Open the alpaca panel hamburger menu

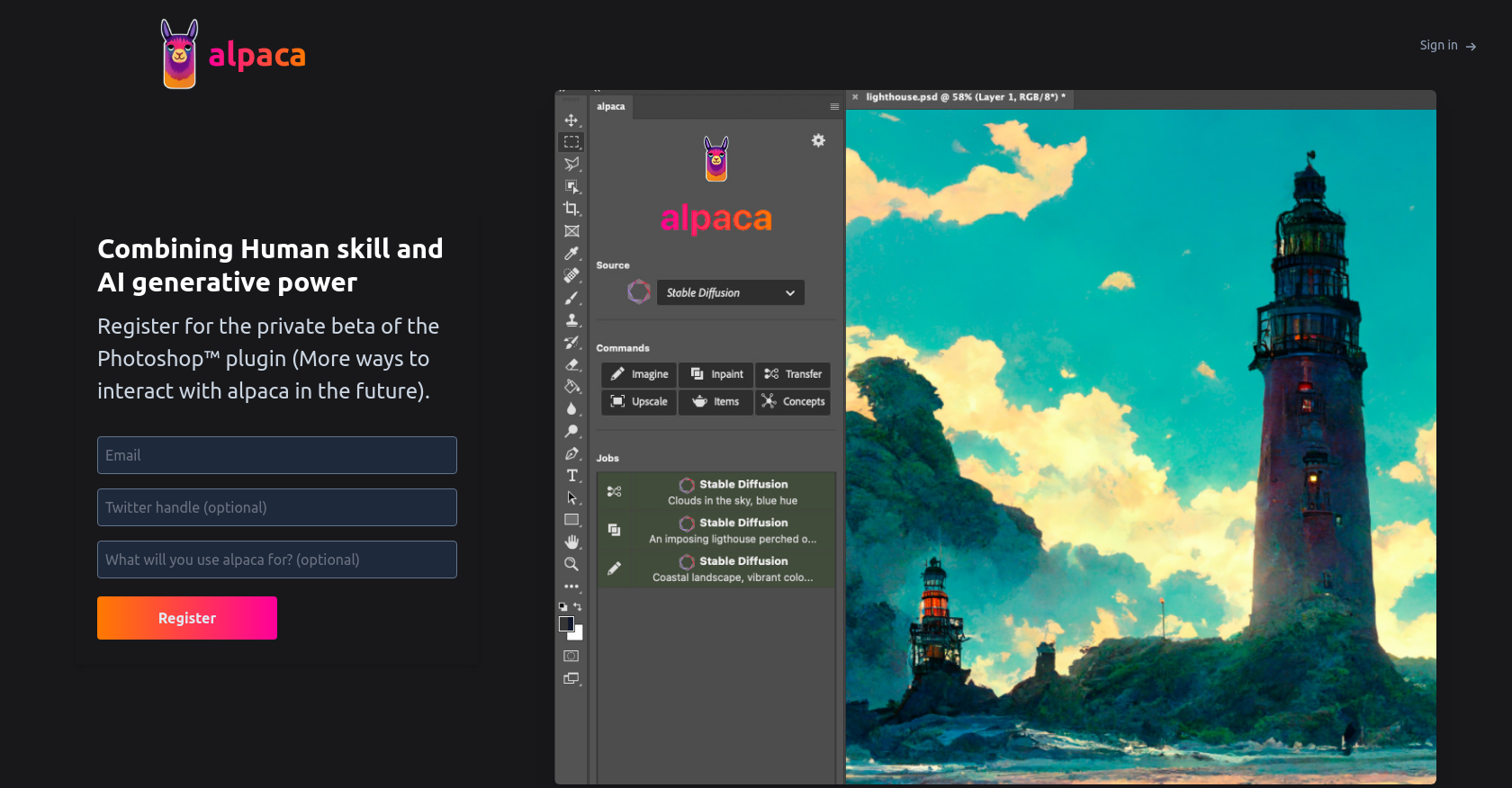834,107
